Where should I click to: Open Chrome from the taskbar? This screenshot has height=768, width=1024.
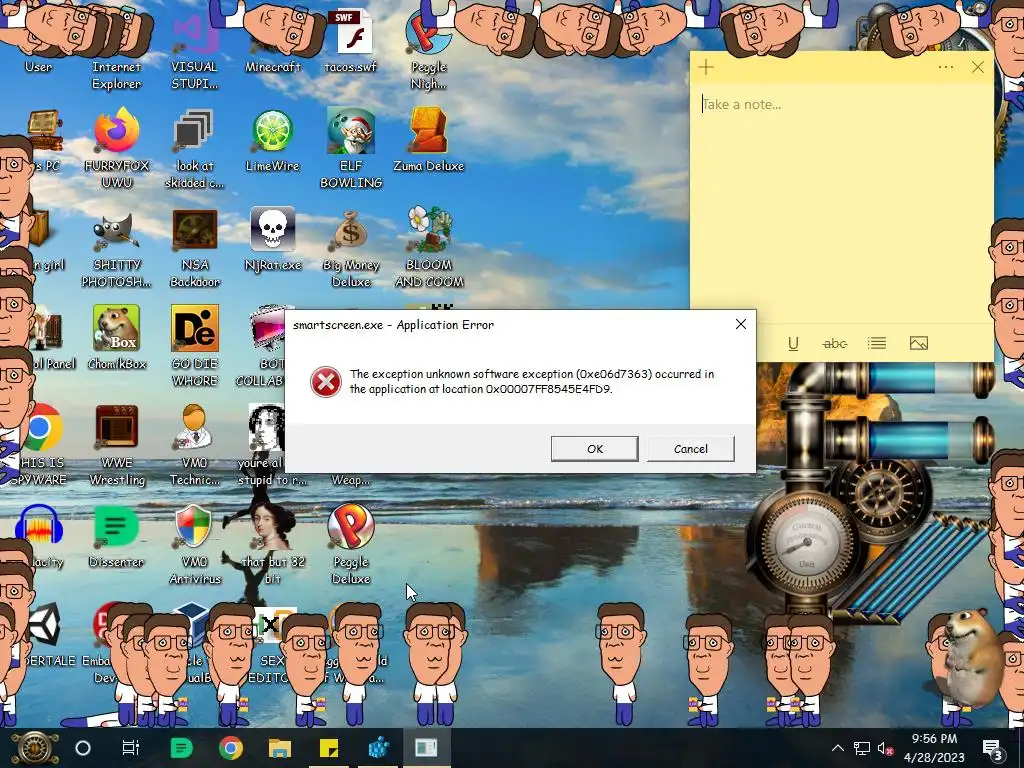231,748
